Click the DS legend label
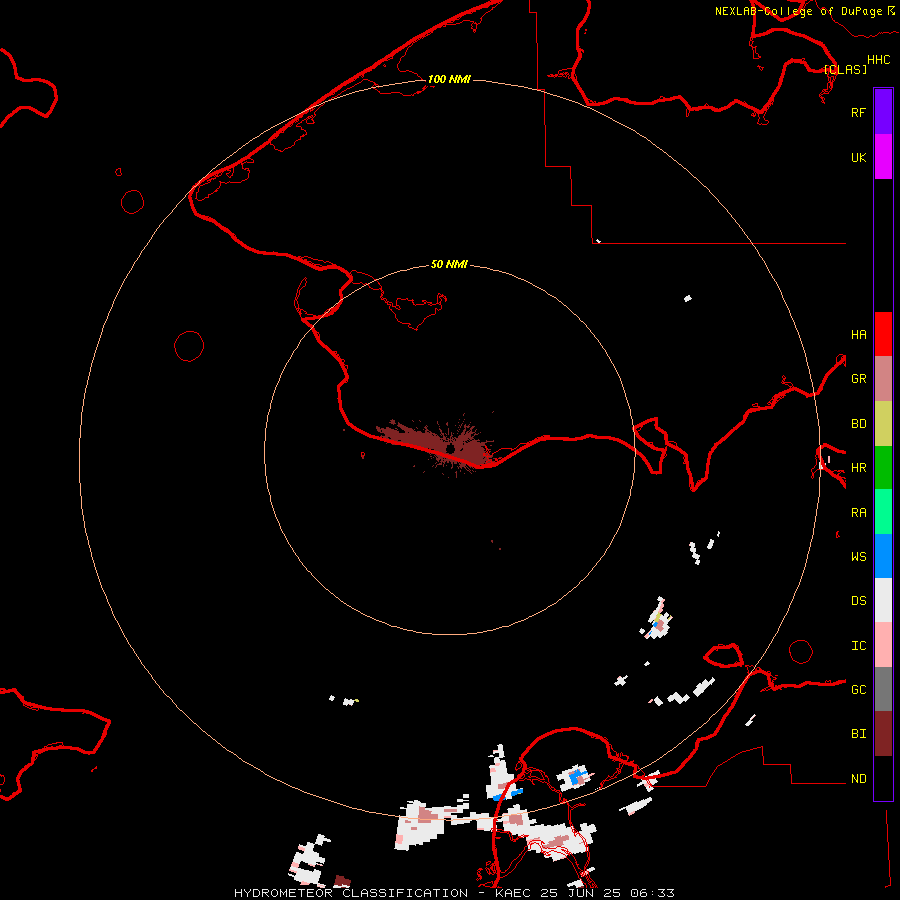Viewport: 900px width, 900px height. [858, 600]
